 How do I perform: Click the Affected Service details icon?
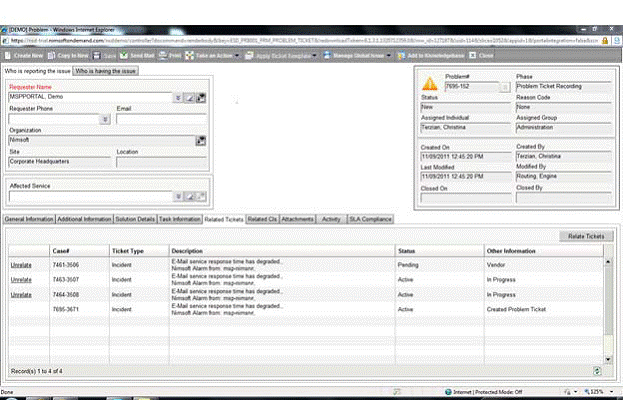(201, 196)
